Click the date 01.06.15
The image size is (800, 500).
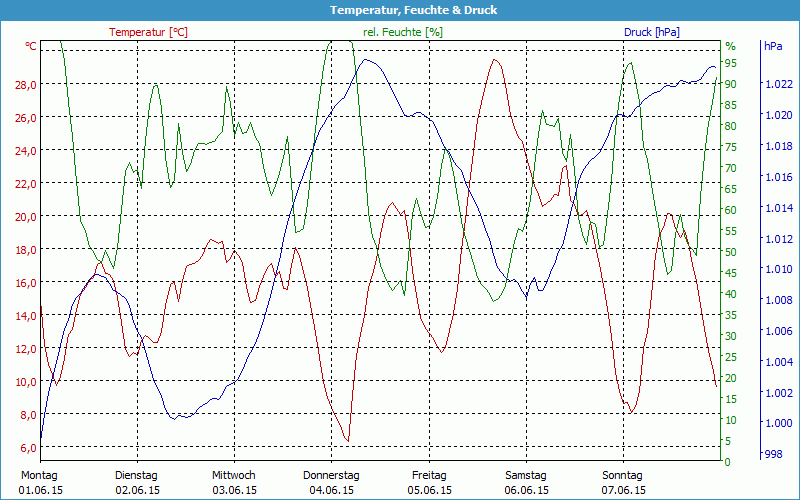coord(41,491)
